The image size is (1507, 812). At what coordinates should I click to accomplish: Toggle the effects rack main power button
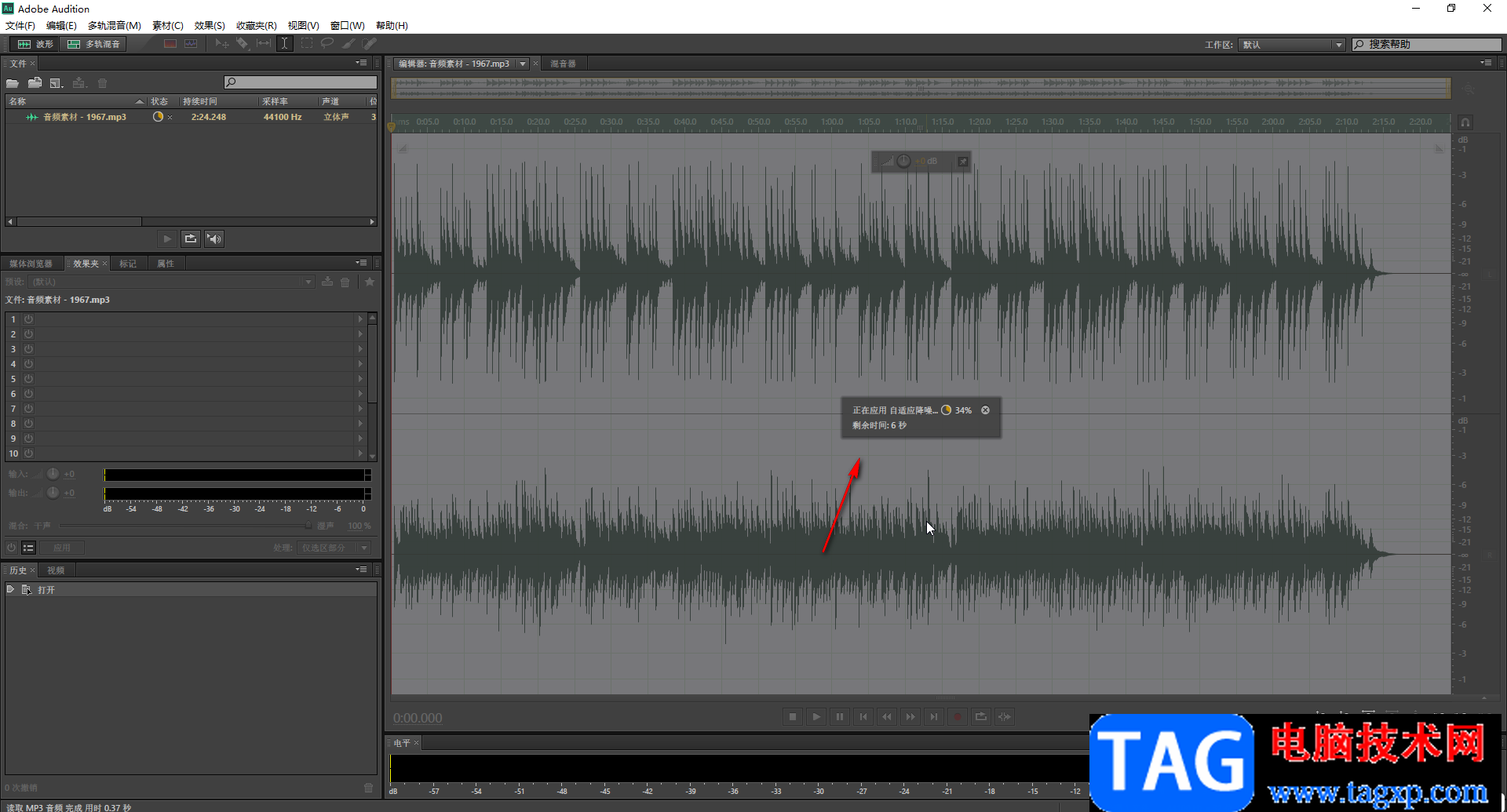click(x=11, y=548)
